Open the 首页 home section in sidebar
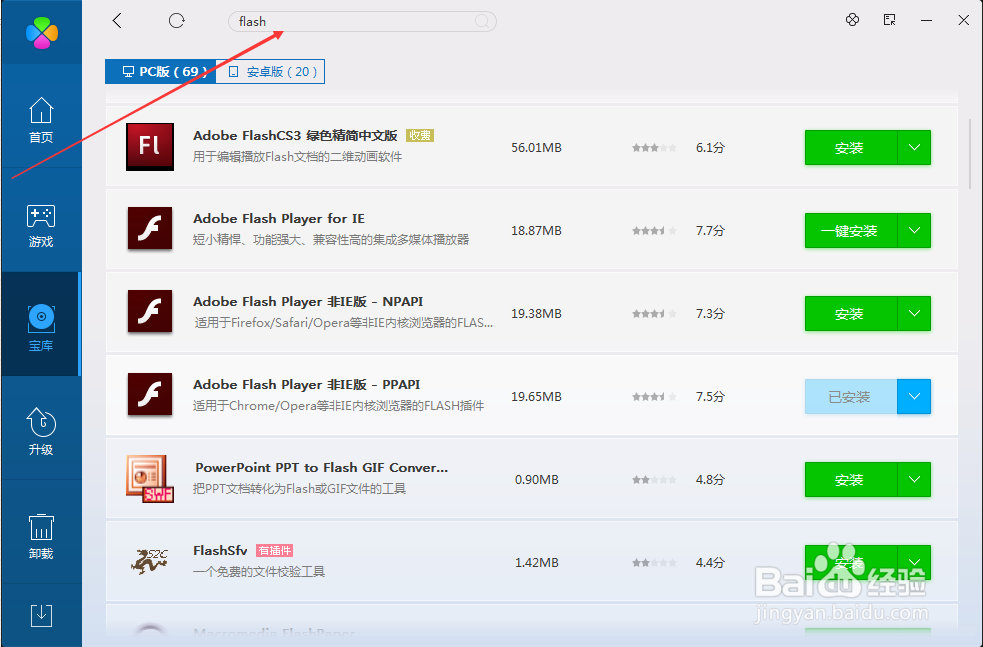This screenshot has height=647, width=983. click(x=41, y=120)
